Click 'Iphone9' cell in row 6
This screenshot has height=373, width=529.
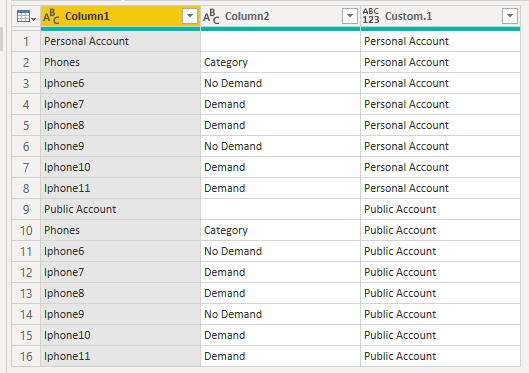(120, 146)
